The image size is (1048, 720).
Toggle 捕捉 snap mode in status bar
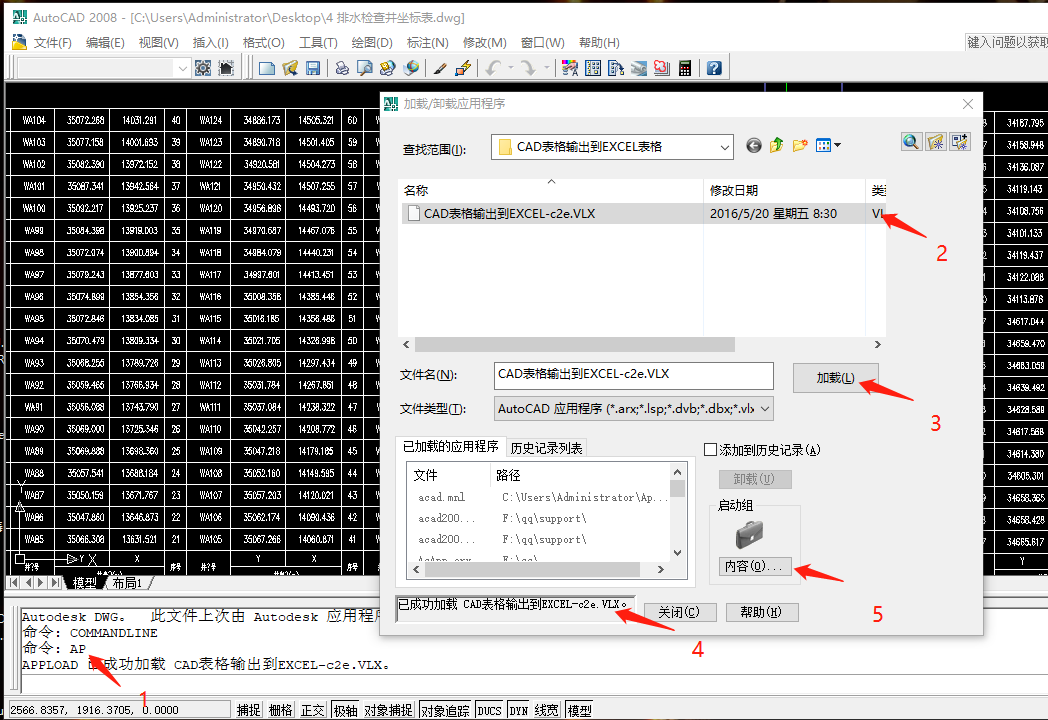(248, 710)
